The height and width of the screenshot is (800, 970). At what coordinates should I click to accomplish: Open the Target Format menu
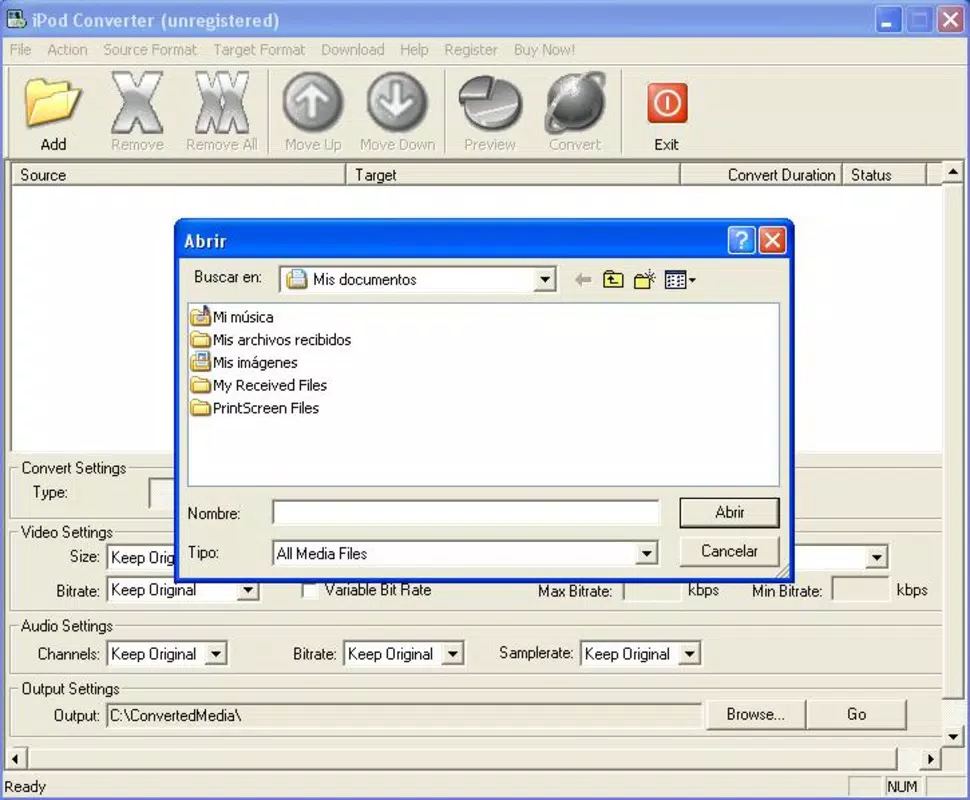(x=259, y=49)
